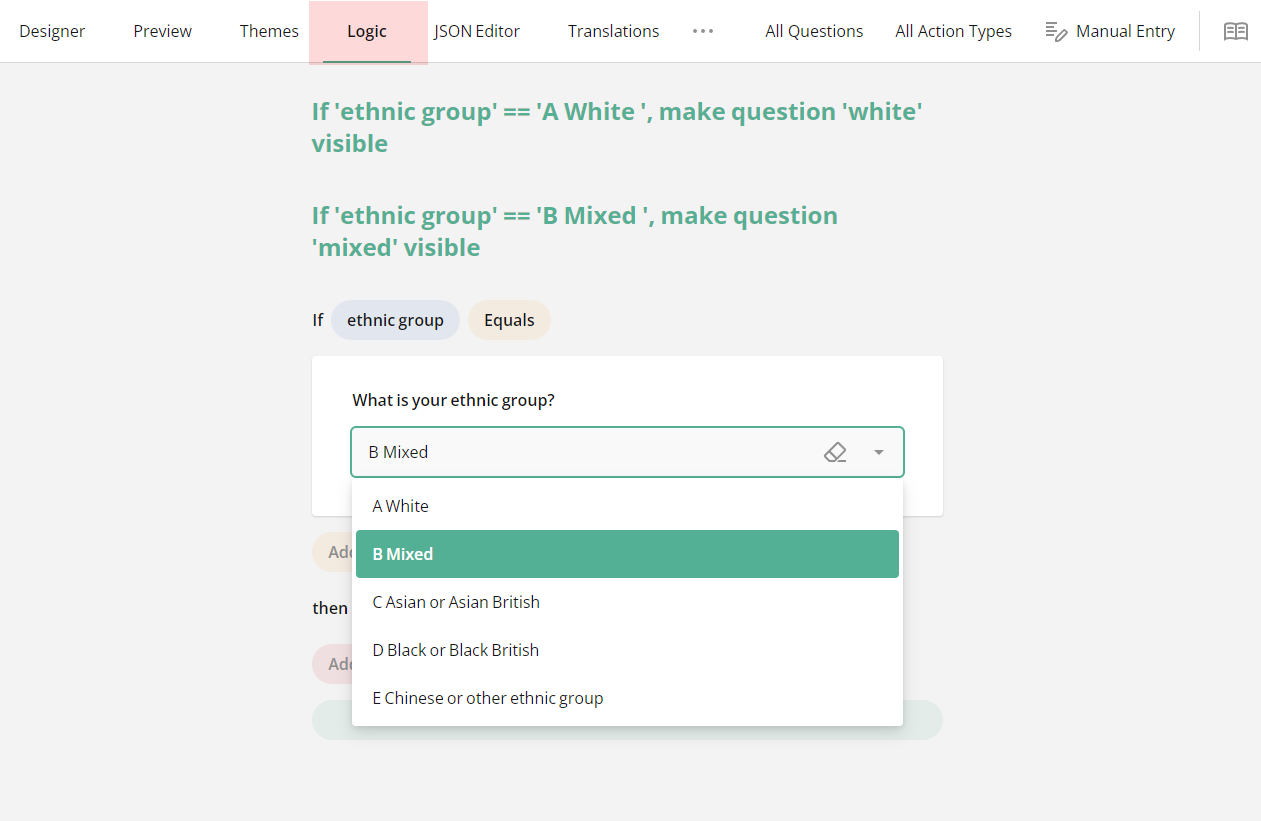The image size is (1261, 821).
Task: Expand the rule that makes question 'mixed' visible
Action: [575, 231]
